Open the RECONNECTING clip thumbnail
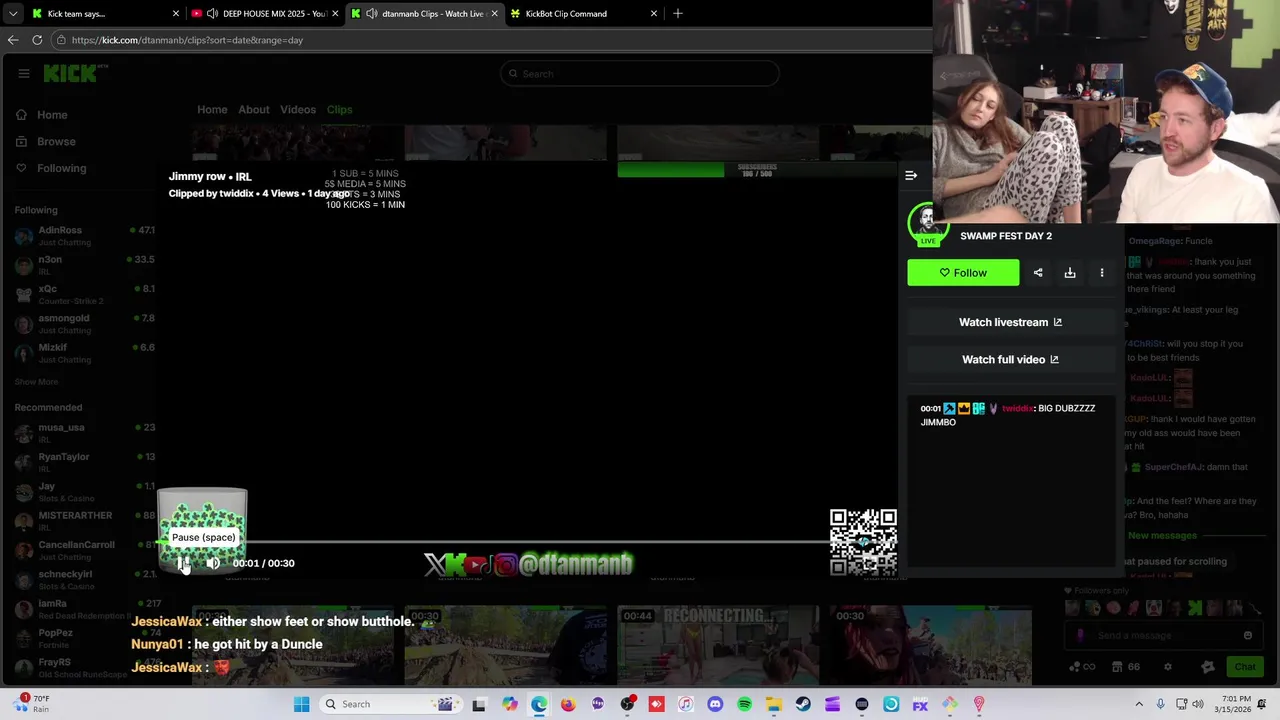Screen dimensions: 1280x720 [718, 645]
